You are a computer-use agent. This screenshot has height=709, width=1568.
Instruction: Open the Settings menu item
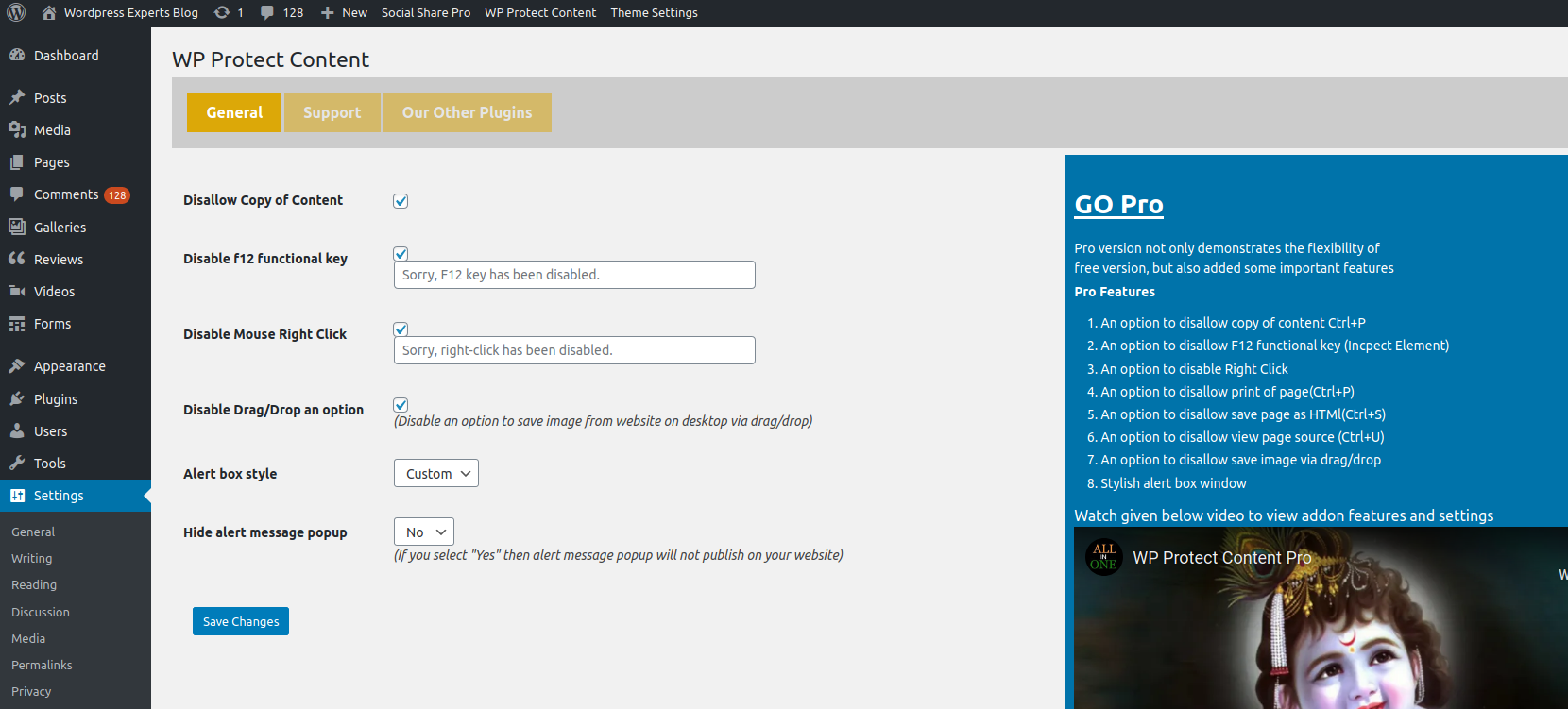click(76, 496)
